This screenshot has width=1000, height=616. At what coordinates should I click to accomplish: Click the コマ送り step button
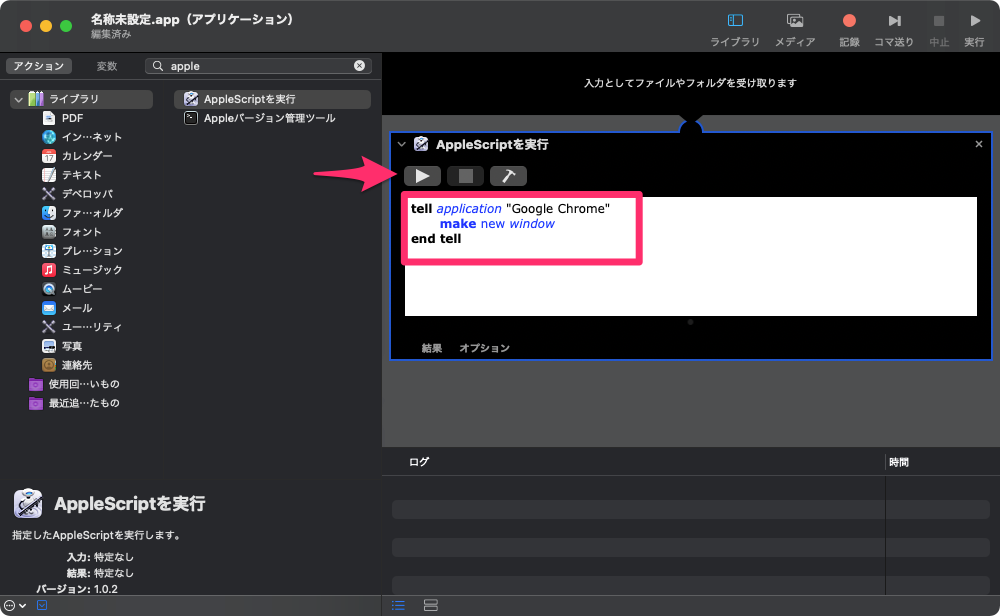[x=893, y=29]
